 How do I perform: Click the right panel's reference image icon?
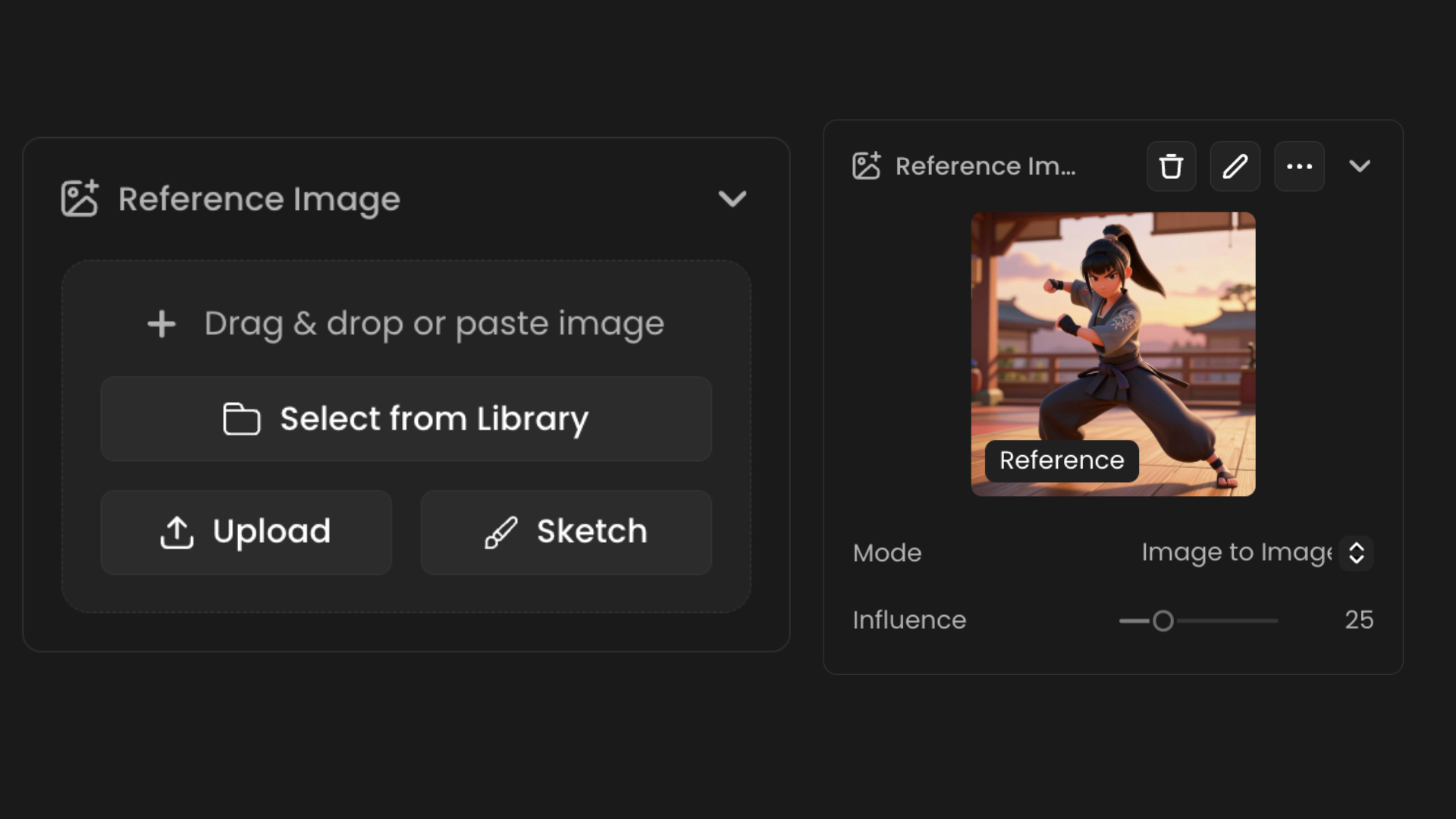(x=866, y=165)
